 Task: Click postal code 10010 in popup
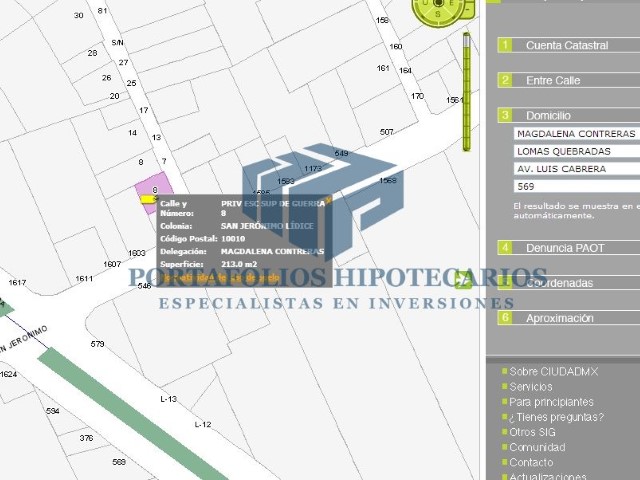click(233, 239)
